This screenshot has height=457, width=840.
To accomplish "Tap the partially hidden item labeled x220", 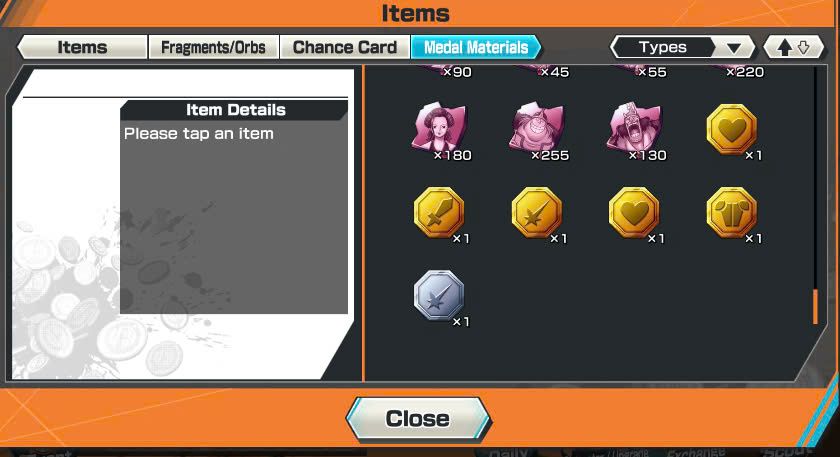I will pyautogui.click(x=737, y=71).
